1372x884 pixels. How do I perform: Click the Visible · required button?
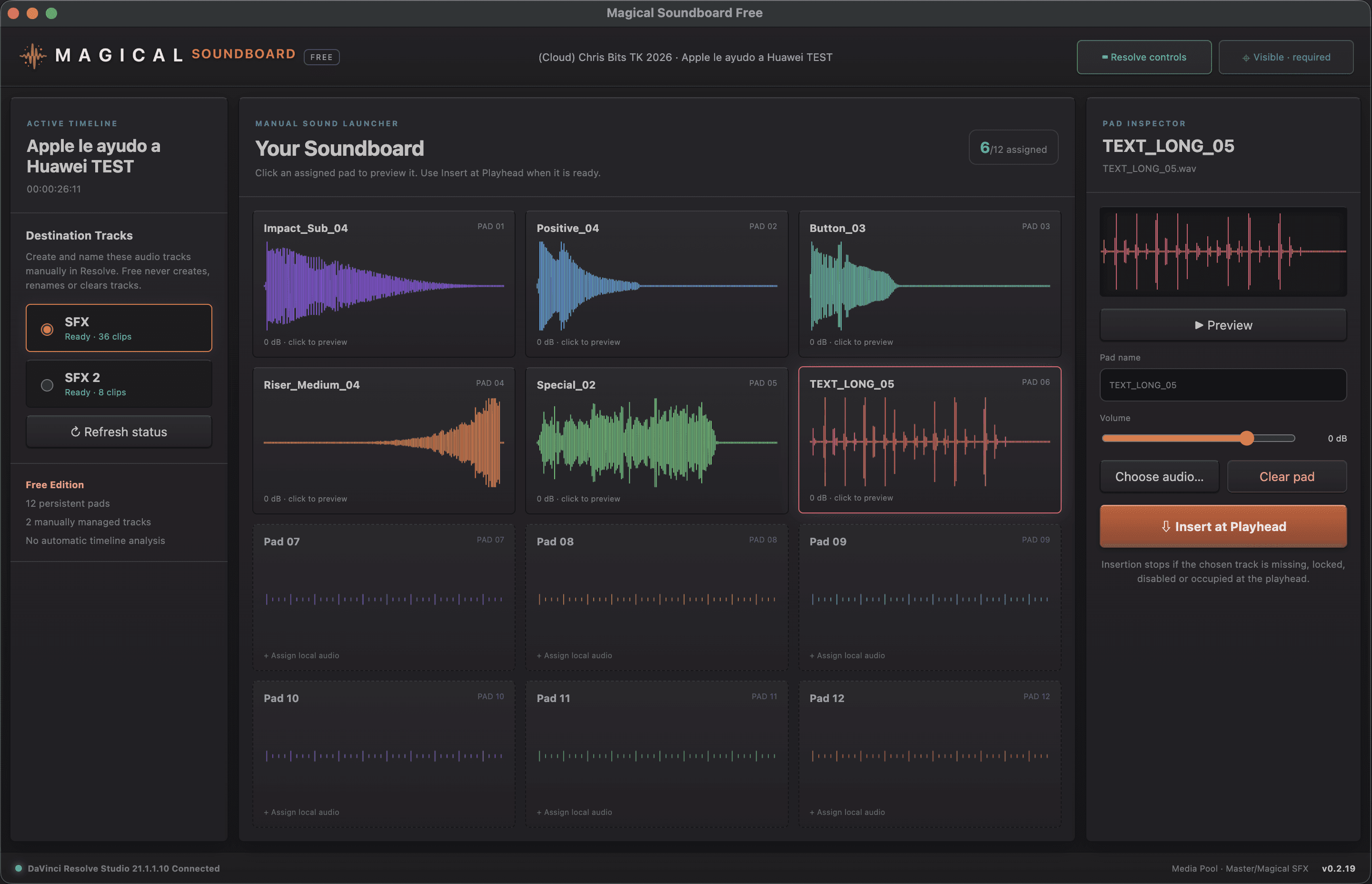1285,57
